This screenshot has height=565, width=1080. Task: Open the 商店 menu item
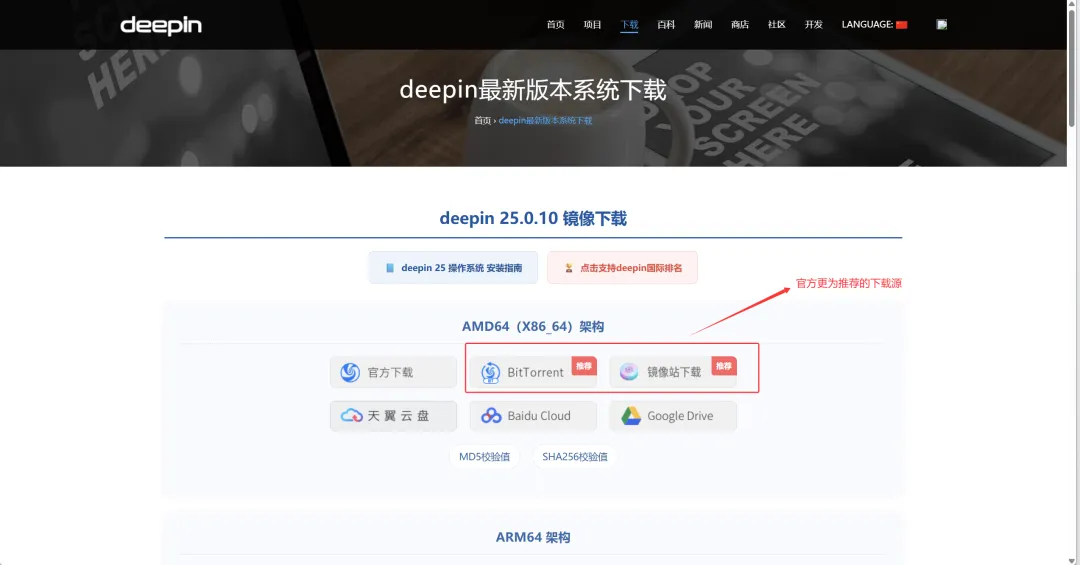coord(740,25)
